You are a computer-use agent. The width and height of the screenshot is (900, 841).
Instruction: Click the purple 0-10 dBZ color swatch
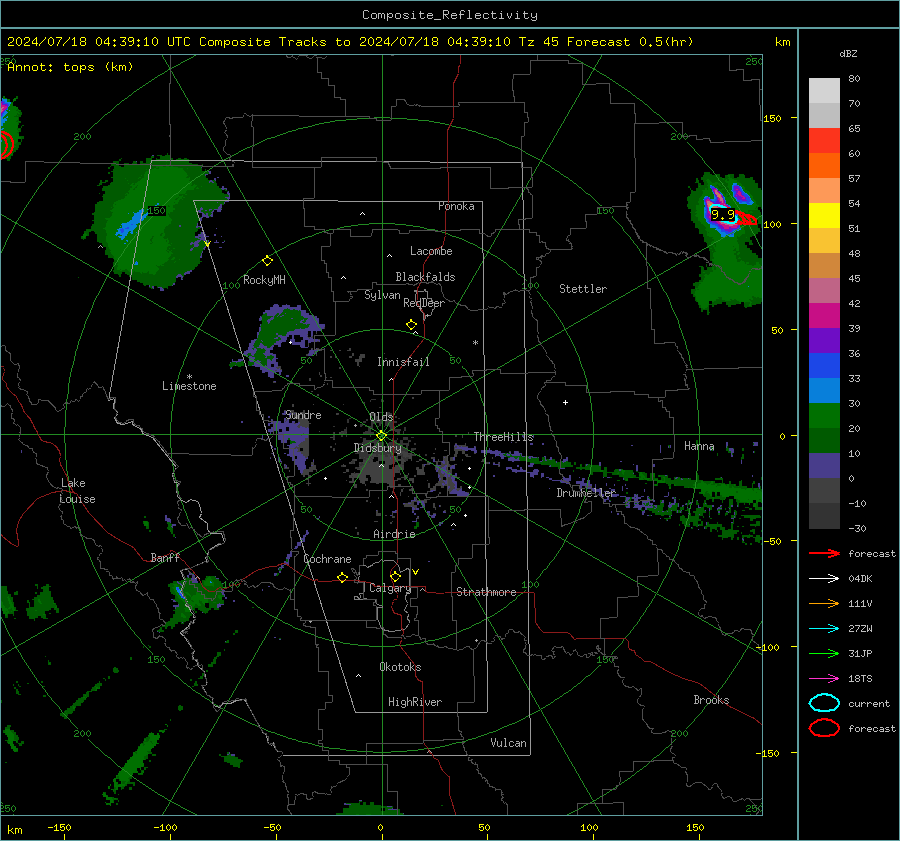pyautogui.click(x=824, y=466)
